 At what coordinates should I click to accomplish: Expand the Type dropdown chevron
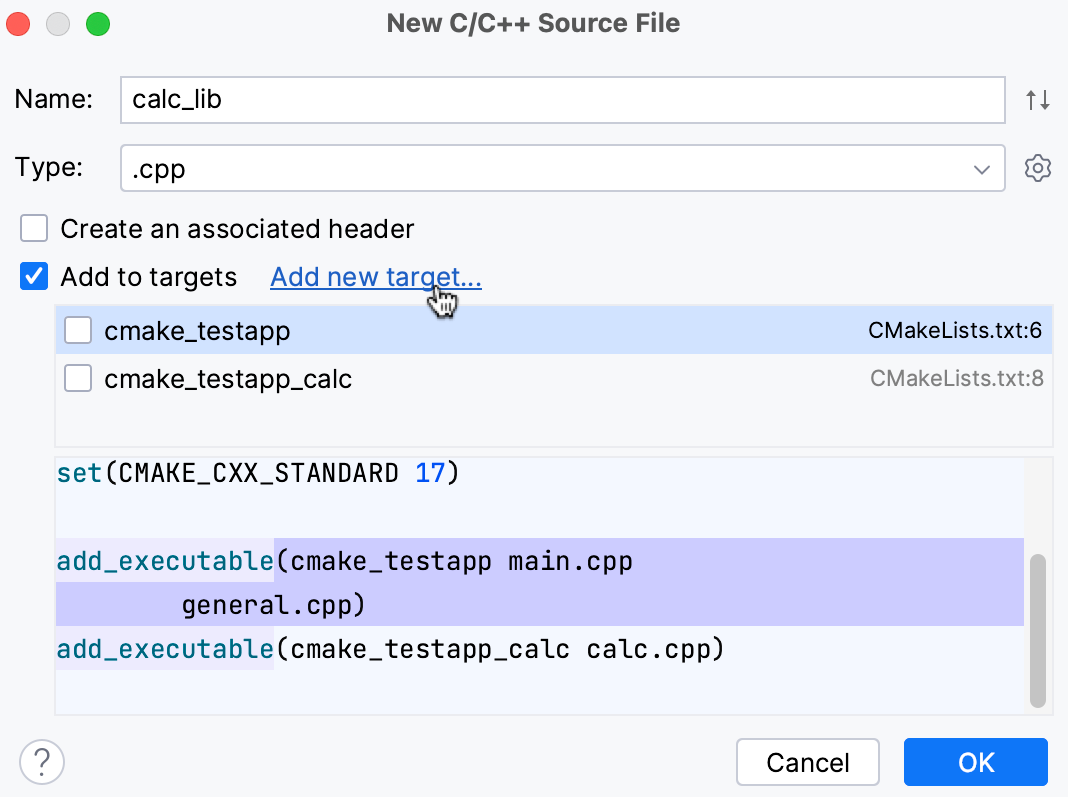click(982, 169)
